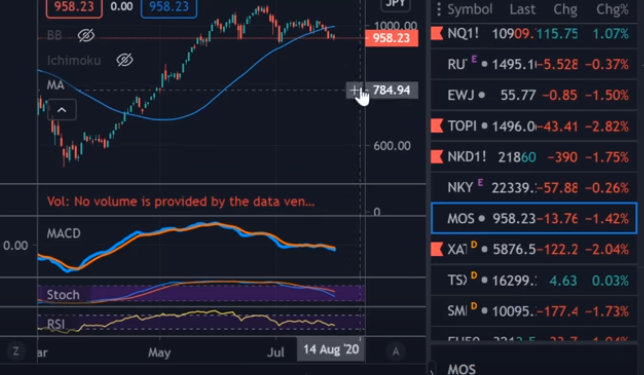Open the watchlist column options dots
The height and width of the screenshot is (375, 644).
439,9
